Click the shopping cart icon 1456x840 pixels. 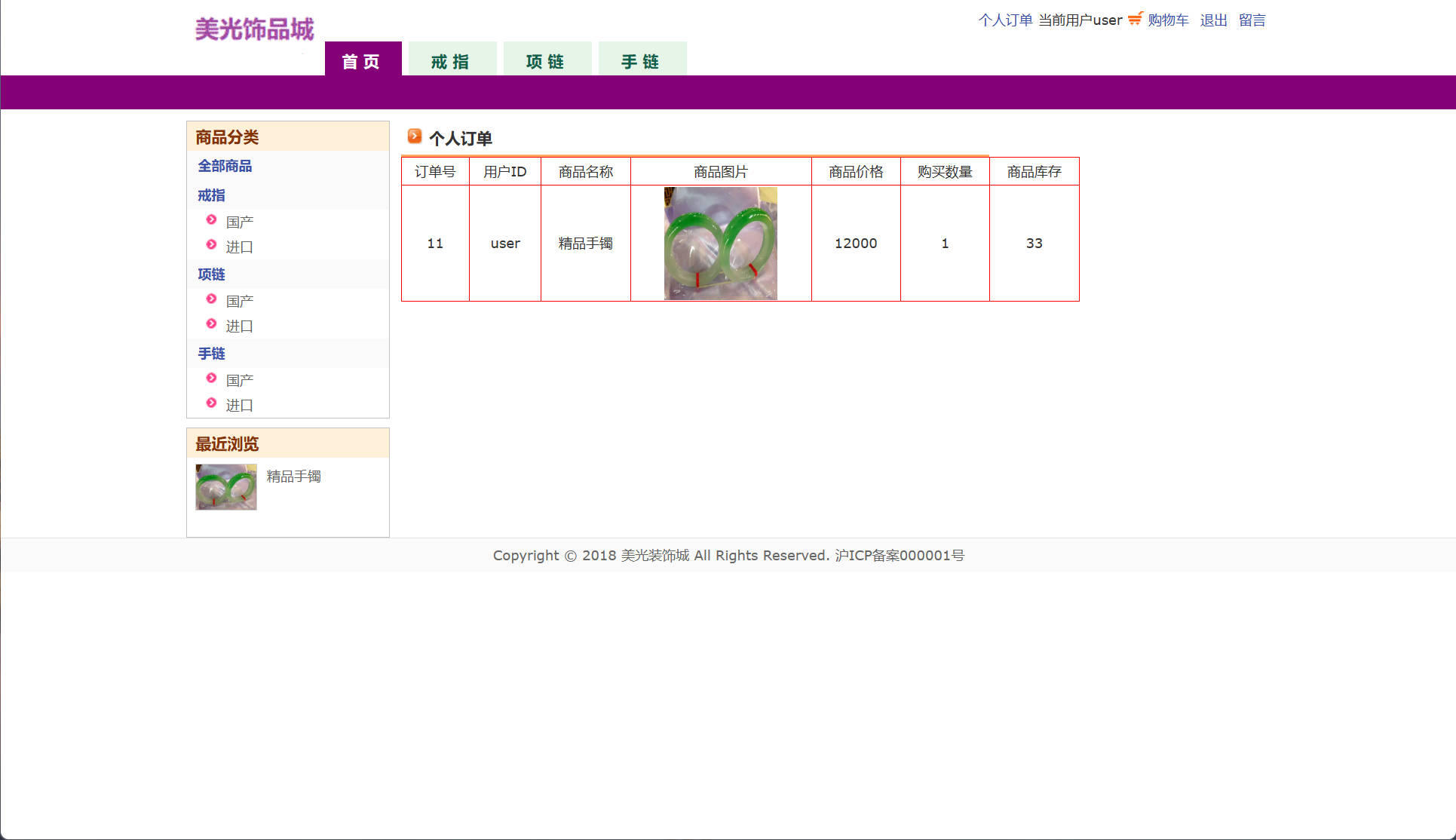(x=1135, y=19)
